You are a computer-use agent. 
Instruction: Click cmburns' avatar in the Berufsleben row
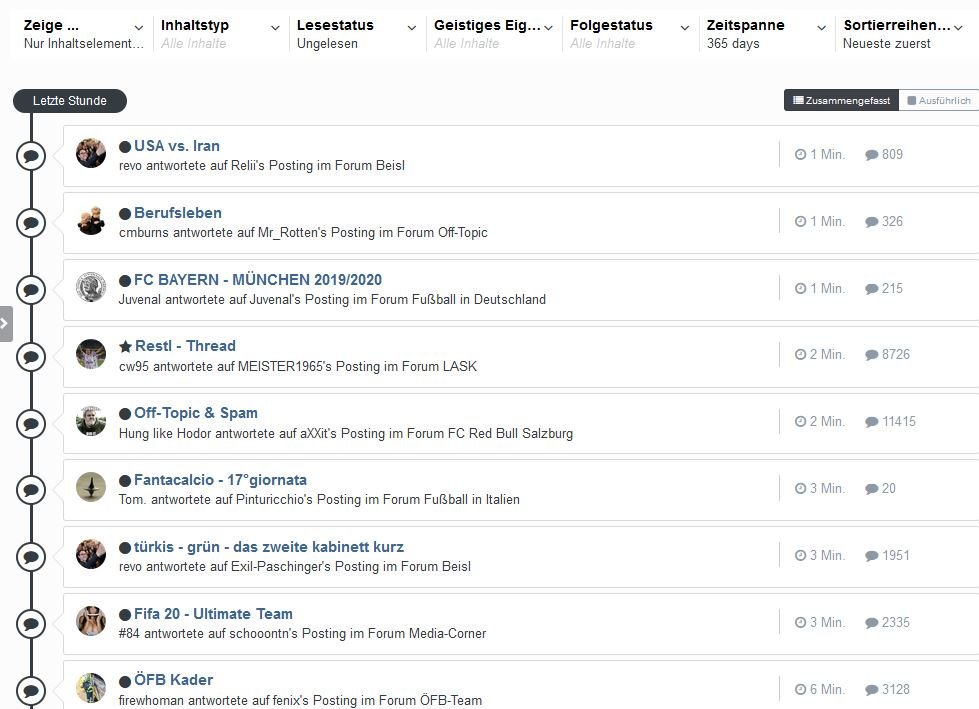[91, 220]
